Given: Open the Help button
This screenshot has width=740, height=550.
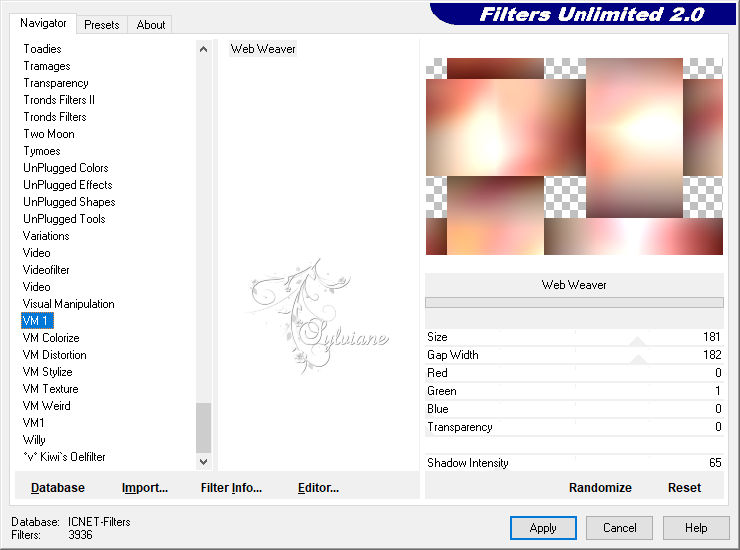Looking at the screenshot, I should [x=696, y=528].
